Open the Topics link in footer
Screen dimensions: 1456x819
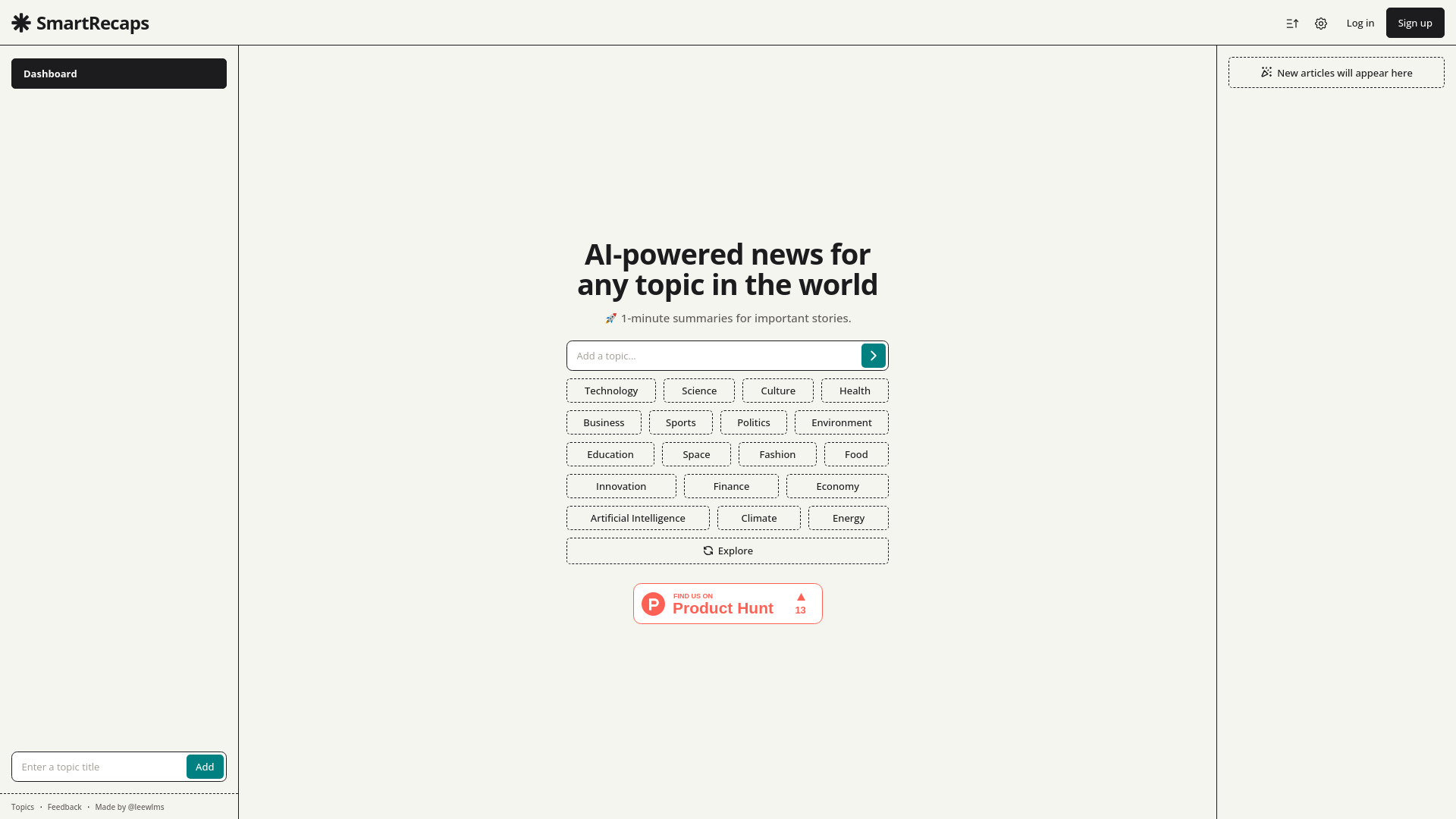click(x=23, y=807)
